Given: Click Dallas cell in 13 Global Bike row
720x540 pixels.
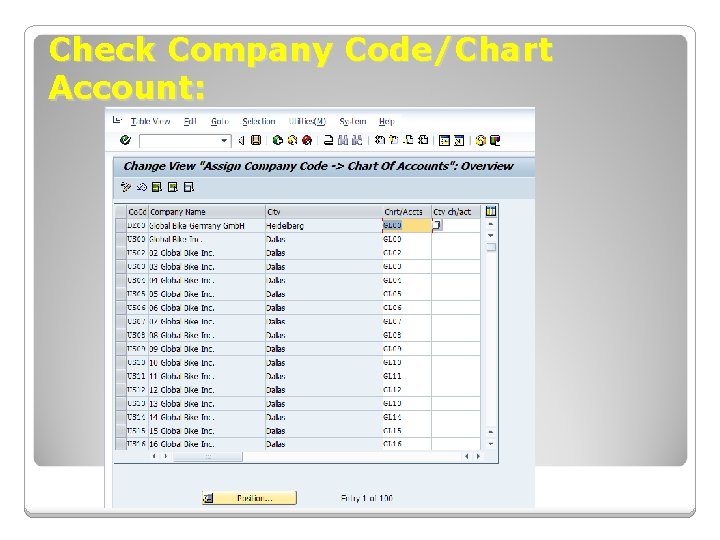Looking at the screenshot, I should coord(324,404).
